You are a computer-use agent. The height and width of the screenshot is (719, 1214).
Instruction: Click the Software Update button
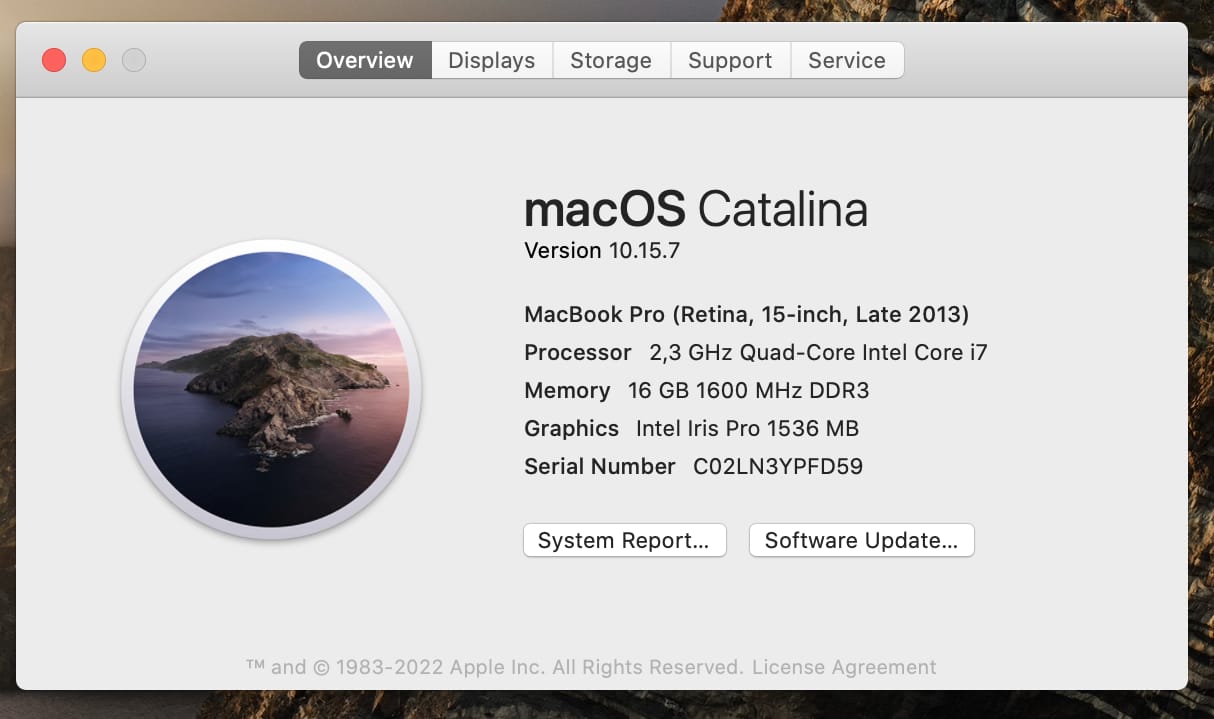click(861, 541)
